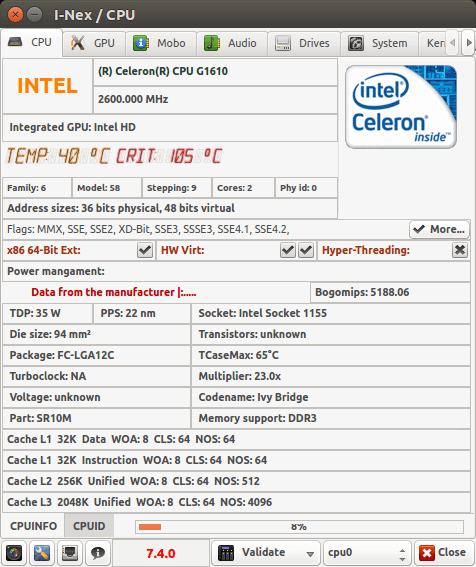The image size is (476, 567).
Task: Click the red Close button
Action: 443,553
